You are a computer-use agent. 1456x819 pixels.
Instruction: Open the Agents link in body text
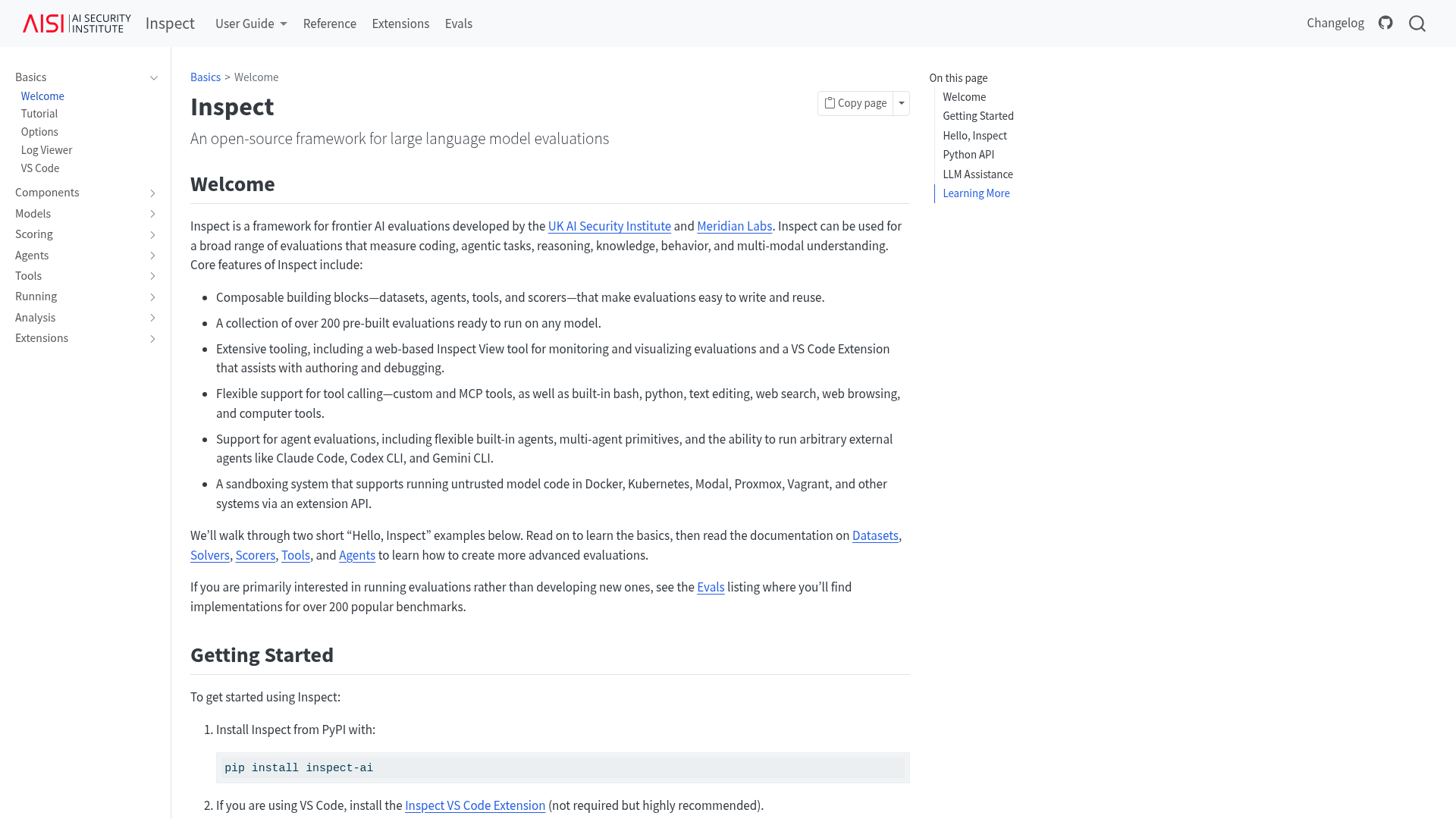point(357,555)
